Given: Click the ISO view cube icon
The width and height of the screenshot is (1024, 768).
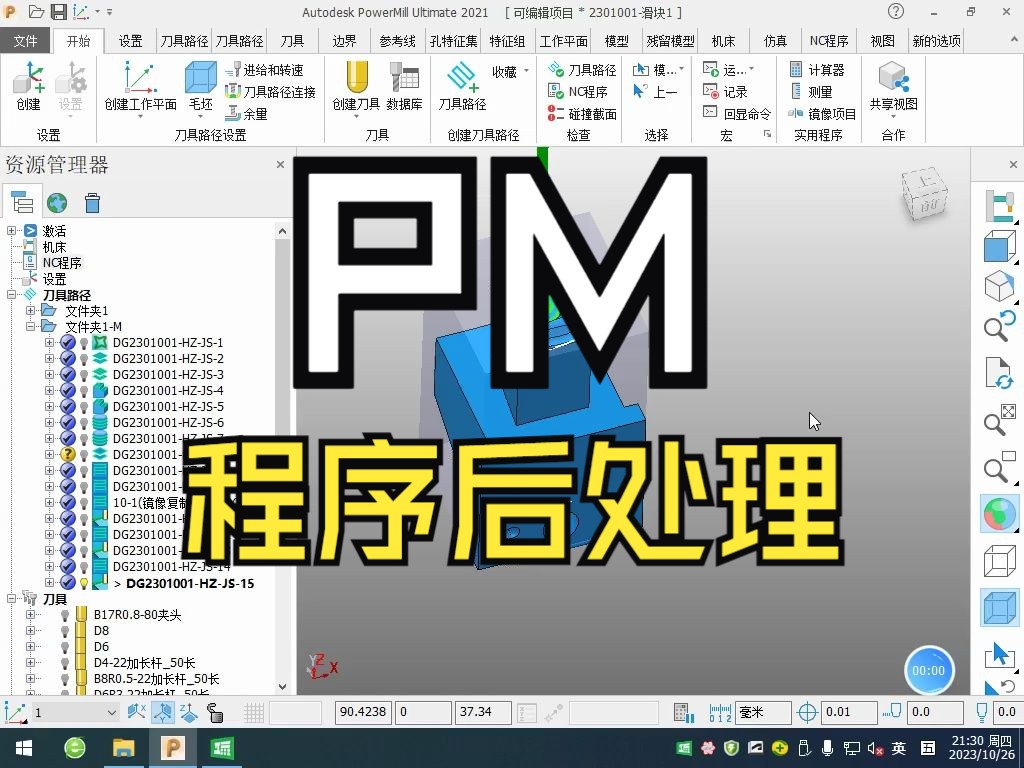Looking at the screenshot, I should [999, 286].
